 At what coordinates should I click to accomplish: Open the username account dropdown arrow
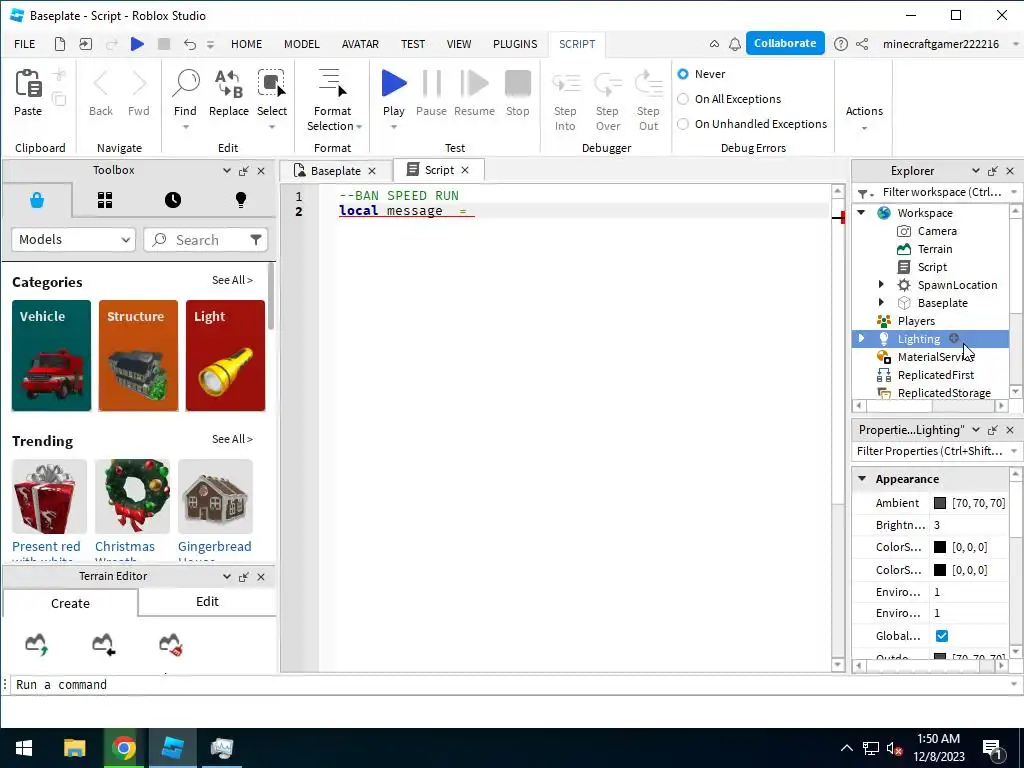pos(1015,44)
